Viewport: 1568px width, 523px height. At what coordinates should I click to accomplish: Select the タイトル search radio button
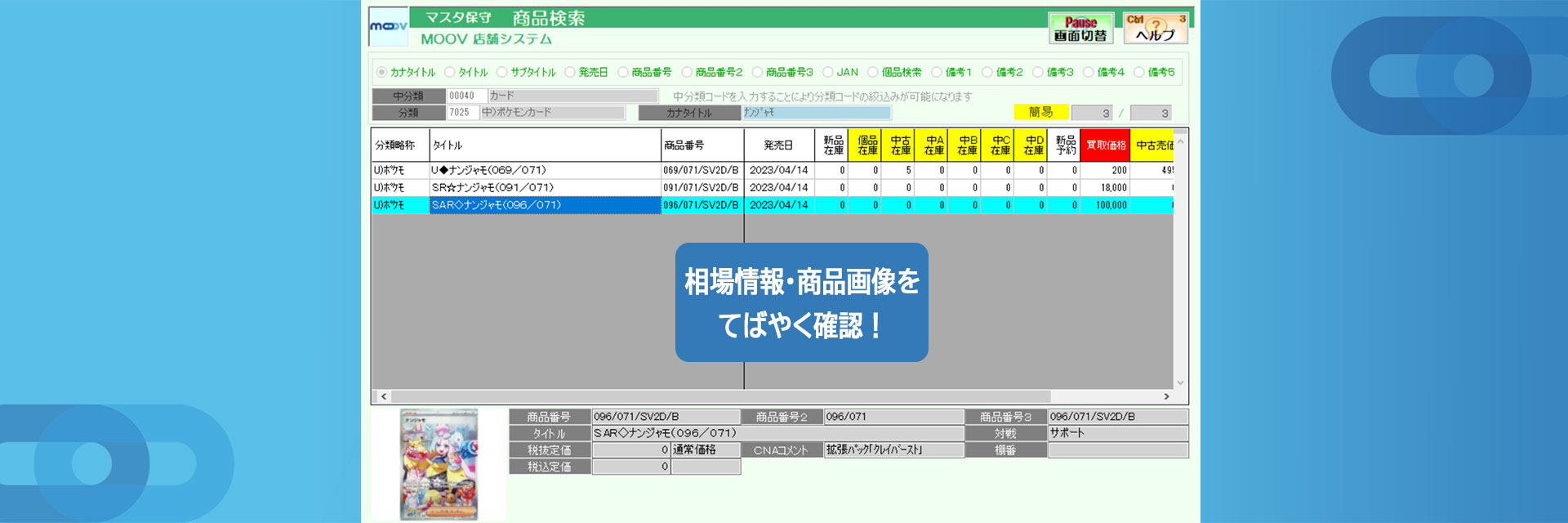pyautogui.click(x=449, y=72)
